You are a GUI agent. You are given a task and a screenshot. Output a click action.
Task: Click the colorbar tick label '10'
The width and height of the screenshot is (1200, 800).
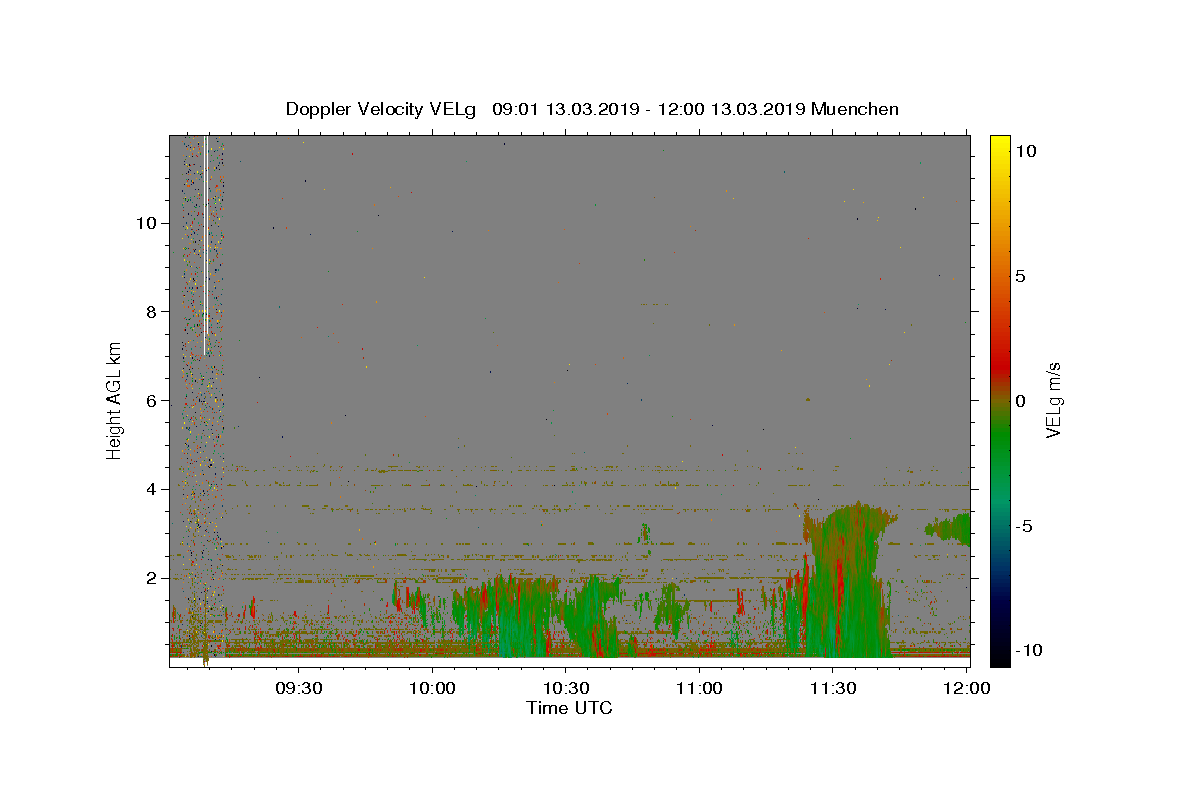click(1025, 150)
